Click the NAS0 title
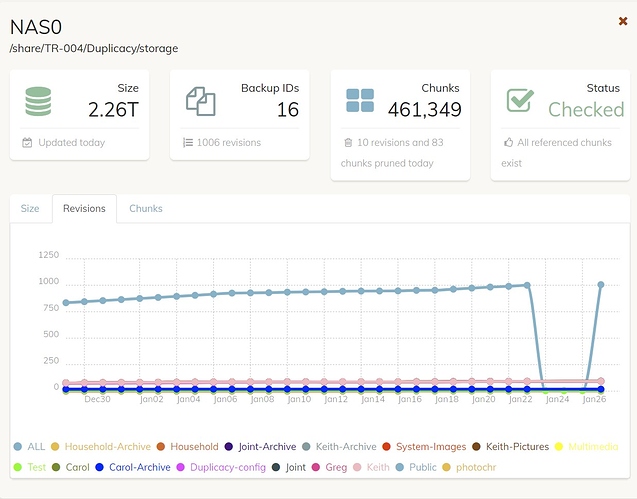Viewport: 637px width, 499px height. [36, 27]
